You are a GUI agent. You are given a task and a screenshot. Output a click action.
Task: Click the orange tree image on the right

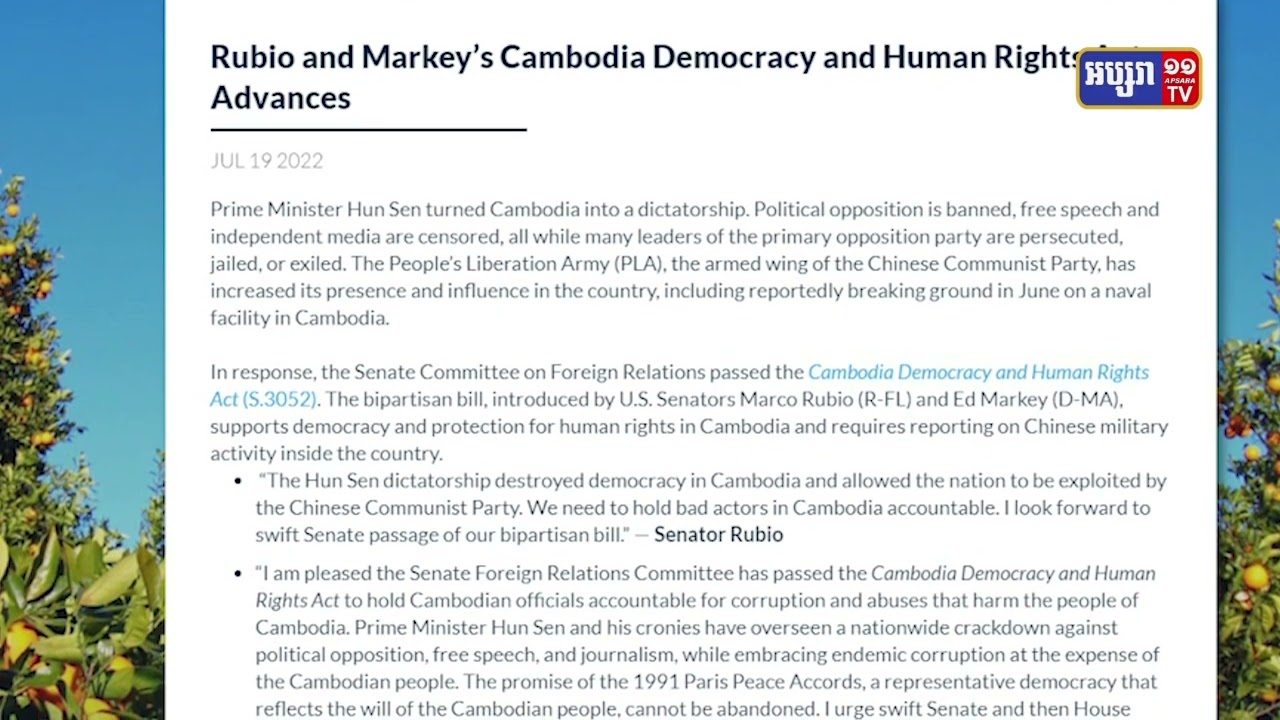(x=1248, y=480)
